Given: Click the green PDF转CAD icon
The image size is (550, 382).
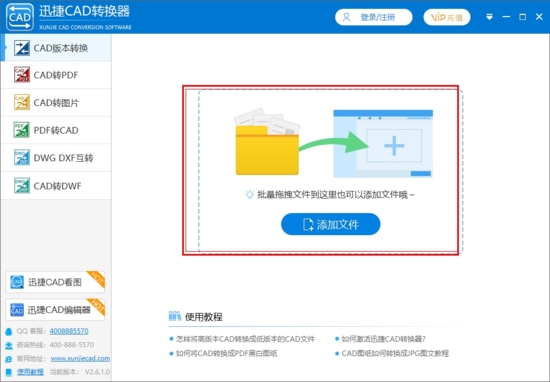Looking at the screenshot, I should 22,130.
